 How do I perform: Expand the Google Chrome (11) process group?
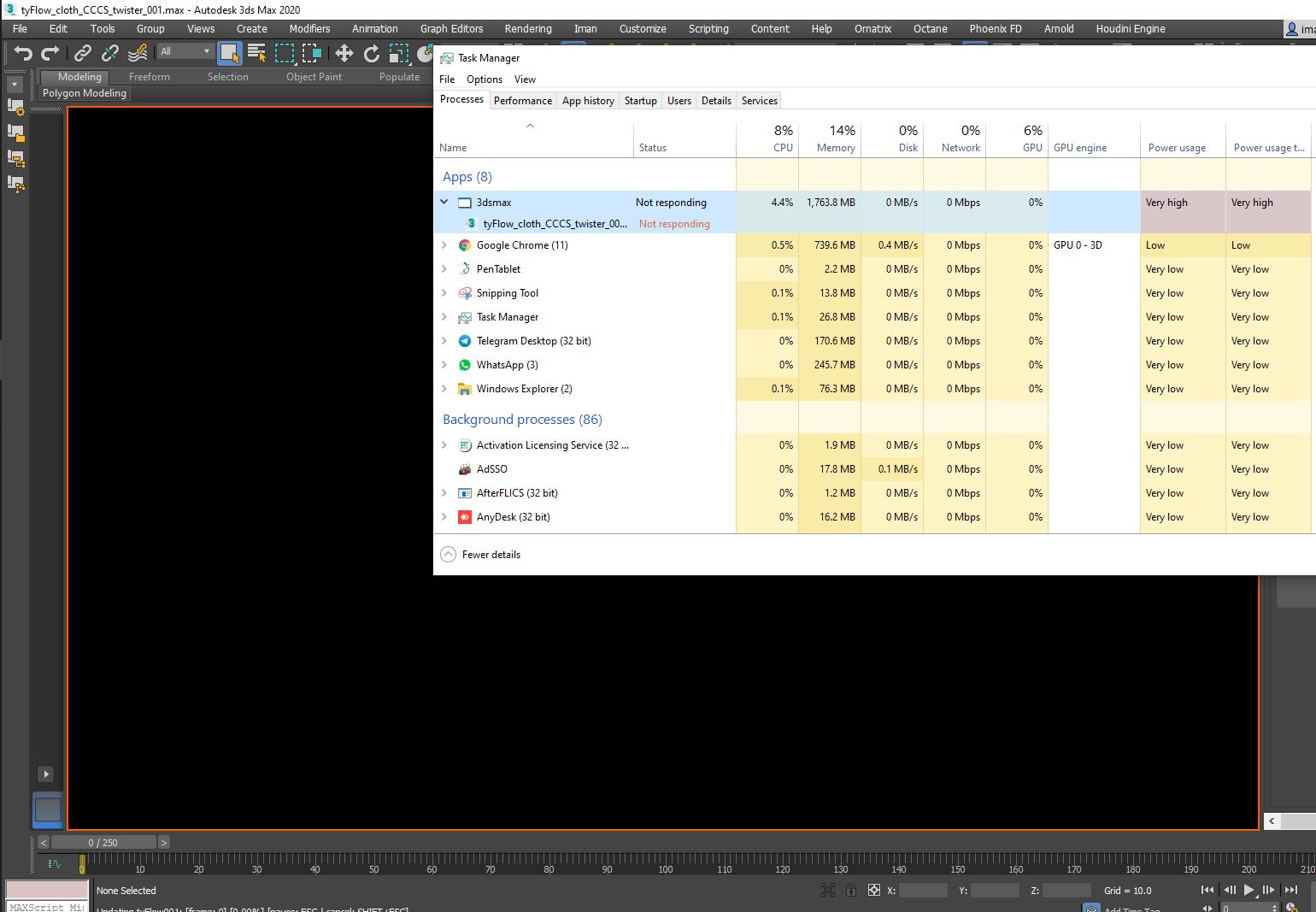[x=444, y=245]
